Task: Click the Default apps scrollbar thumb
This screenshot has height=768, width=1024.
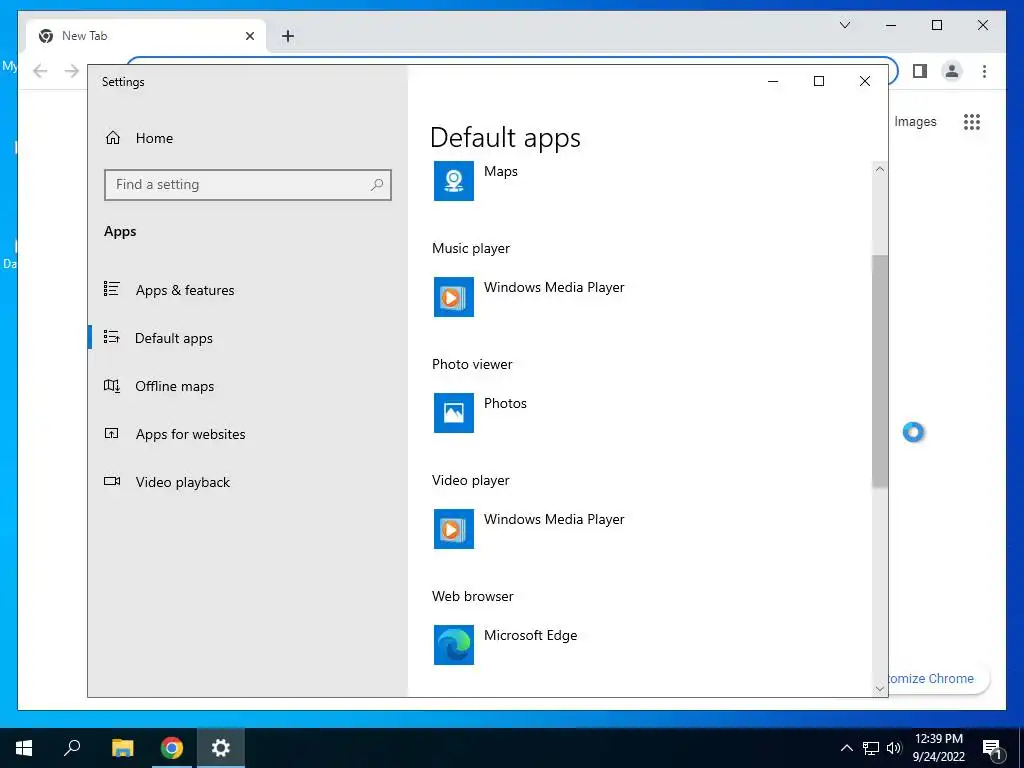Action: click(x=880, y=371)
